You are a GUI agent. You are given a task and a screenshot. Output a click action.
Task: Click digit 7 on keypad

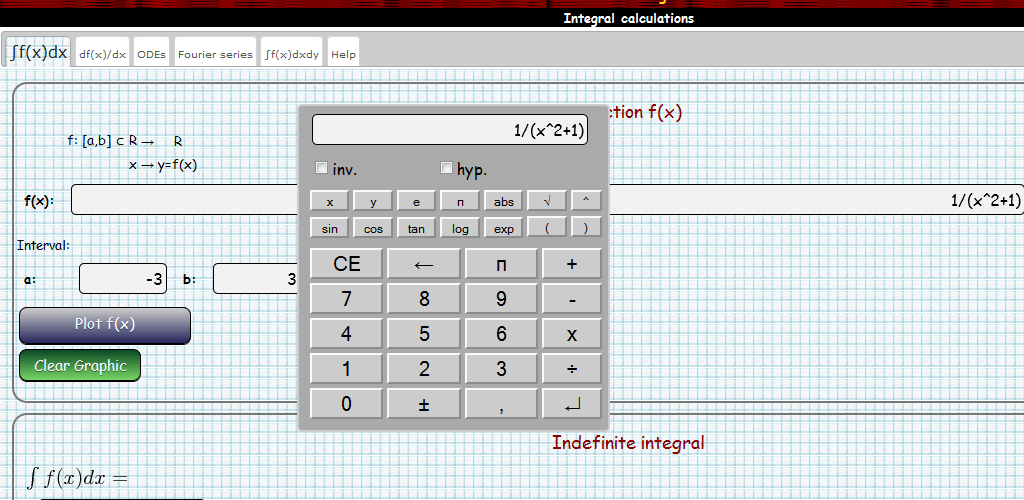coord(346,299)
